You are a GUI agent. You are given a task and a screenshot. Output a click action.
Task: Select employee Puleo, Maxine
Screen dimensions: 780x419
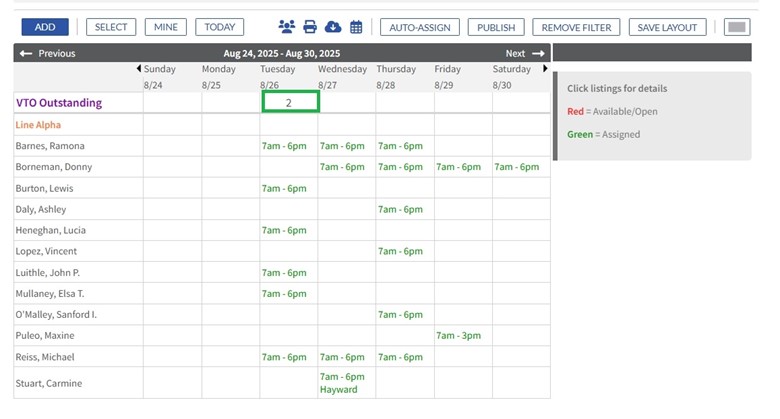(45, 335)
